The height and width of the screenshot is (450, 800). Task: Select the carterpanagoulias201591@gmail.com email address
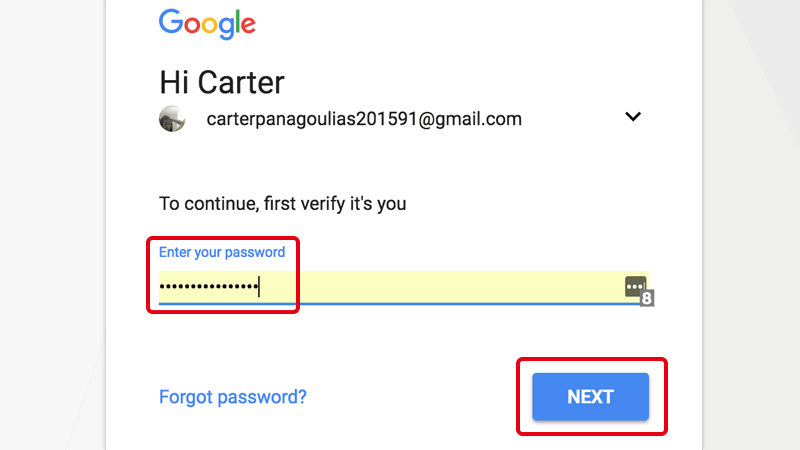click(x=364, y=119)
